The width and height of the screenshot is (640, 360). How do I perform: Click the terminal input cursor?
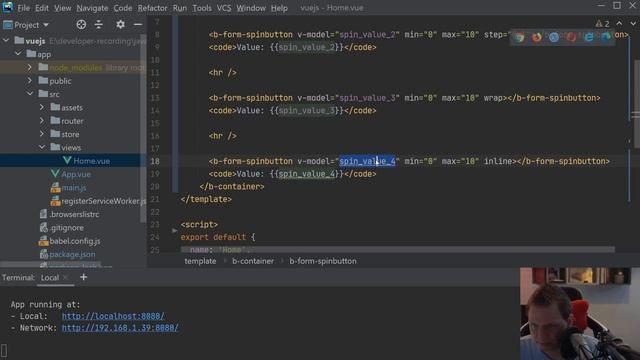[x=4, y=350]
